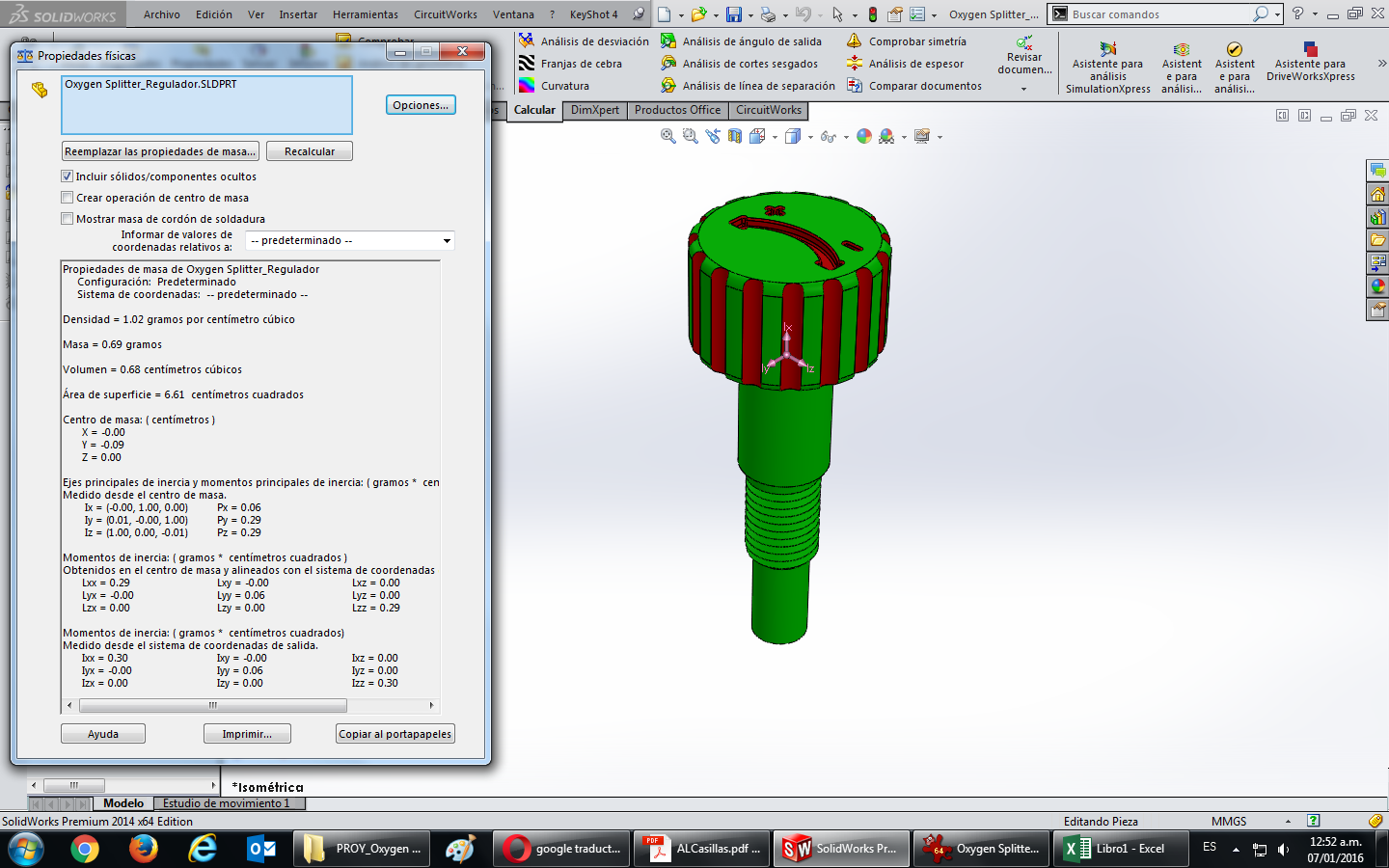
Task: Select Oxygen Splitter_Regulador.SLDPRT in selection box
Action: [x=150, y=84]
